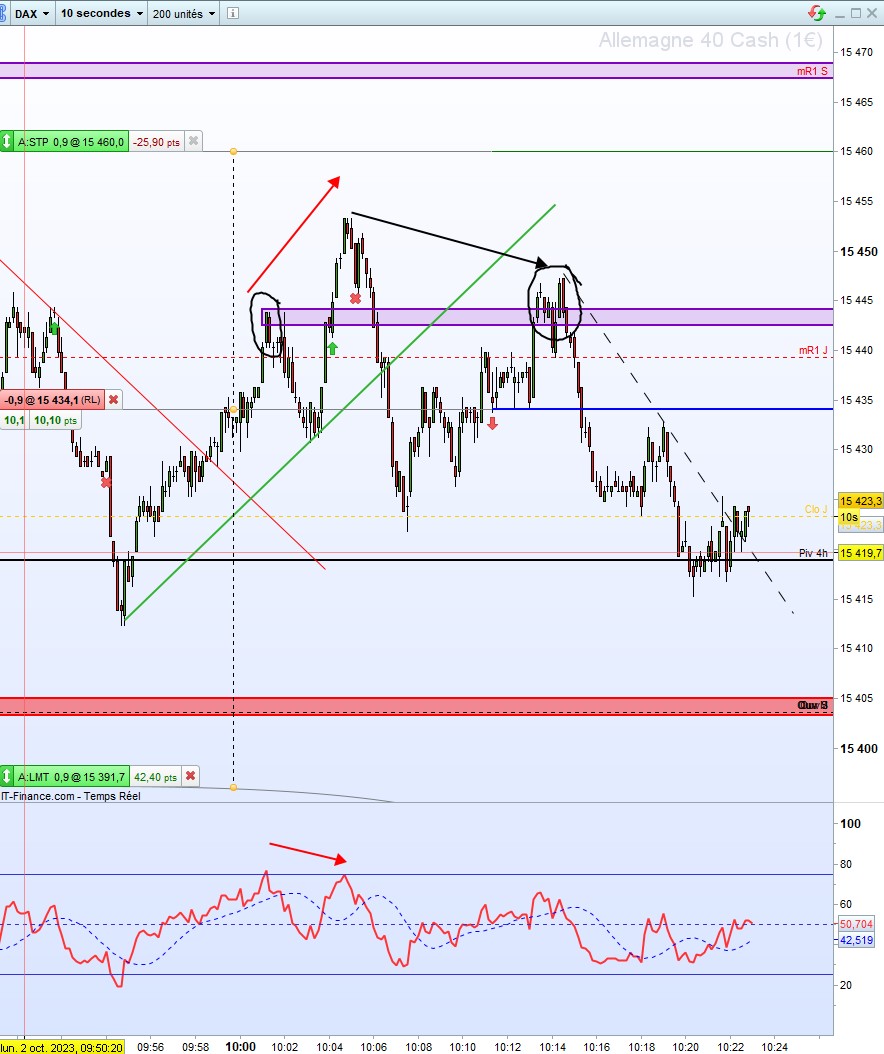Click the linked-chart icon left of DAX
This screenshot has width=884, height=1054.
[x=3, y=13]
